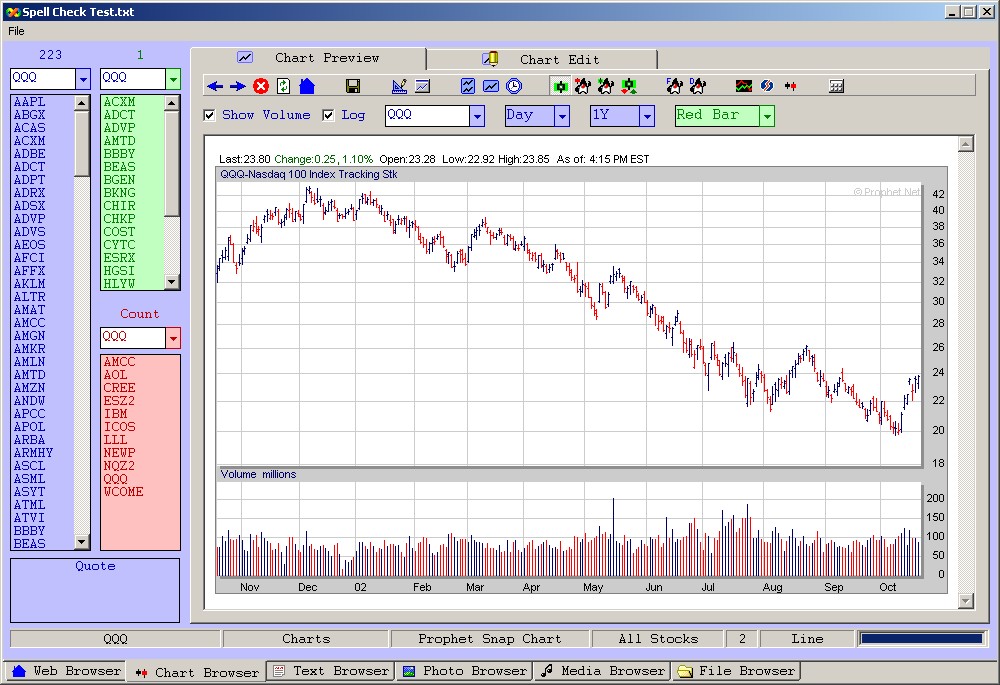This screenshot has width=1000, height=685.
Task: Click the green box icon with red and green arrows
Action: click(x=629, y=86)
